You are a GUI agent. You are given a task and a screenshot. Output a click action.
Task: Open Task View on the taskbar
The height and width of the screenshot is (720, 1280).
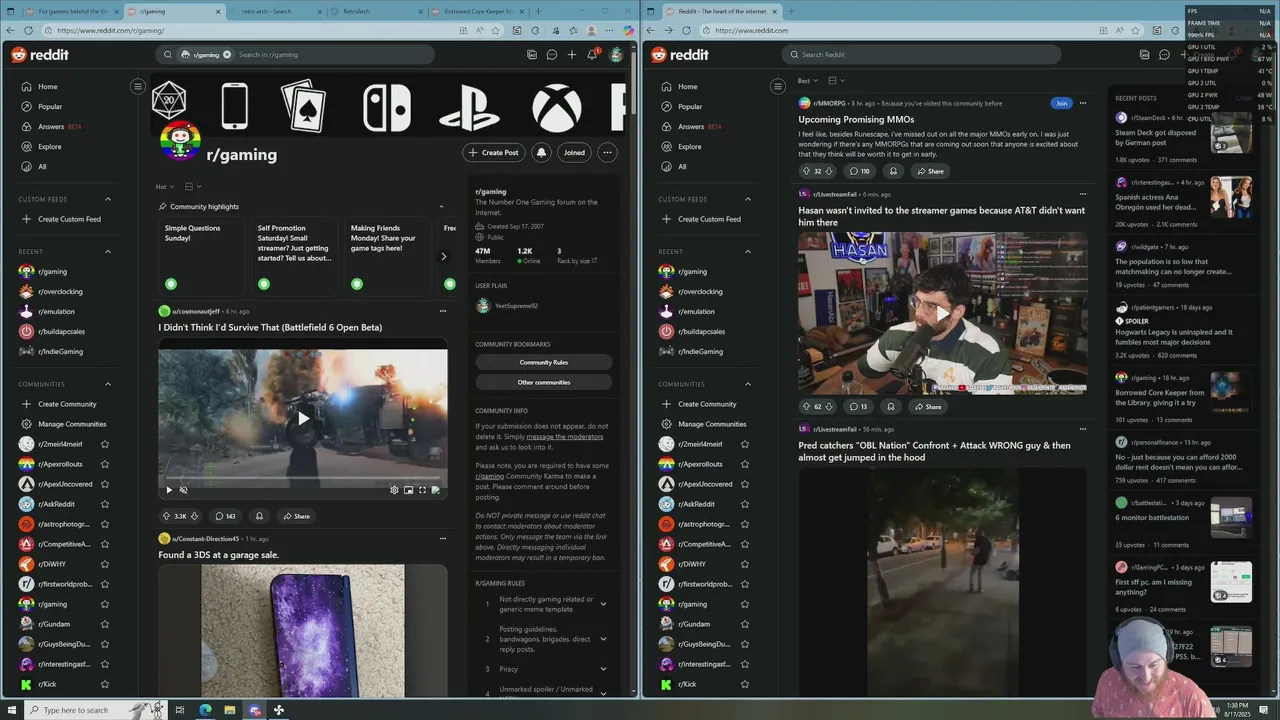pyautogui.click(x=180, y=710)
